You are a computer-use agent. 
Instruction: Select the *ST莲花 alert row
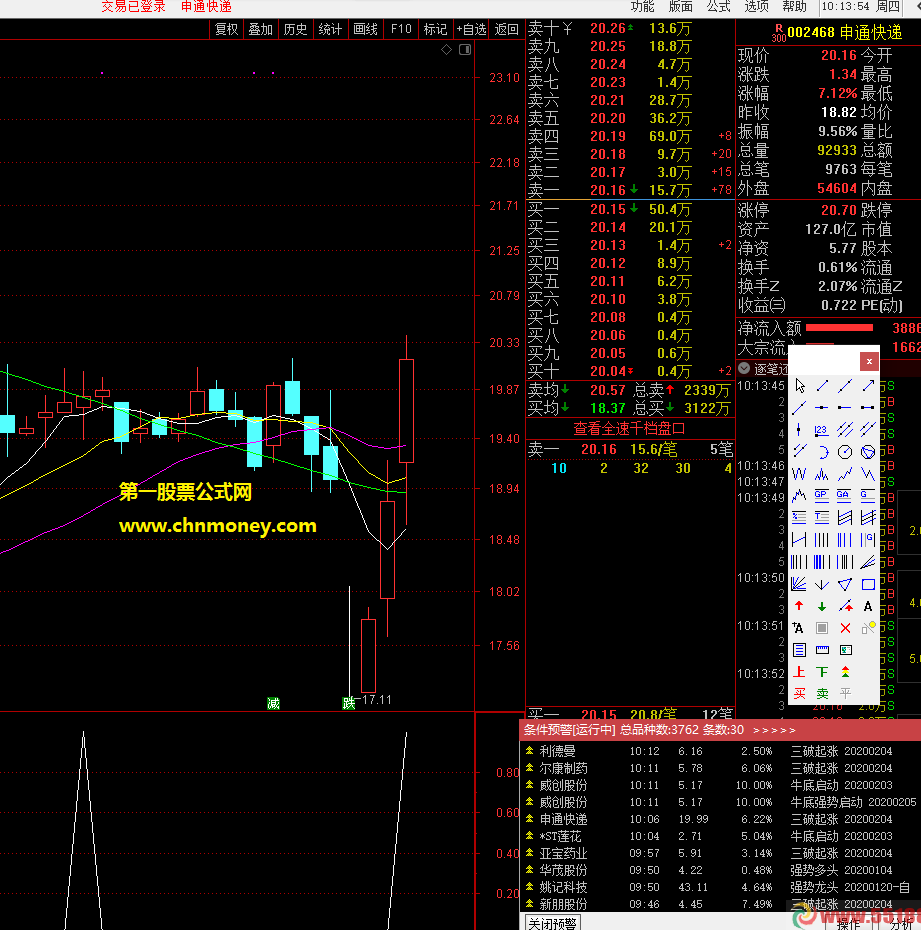point(720,836)
